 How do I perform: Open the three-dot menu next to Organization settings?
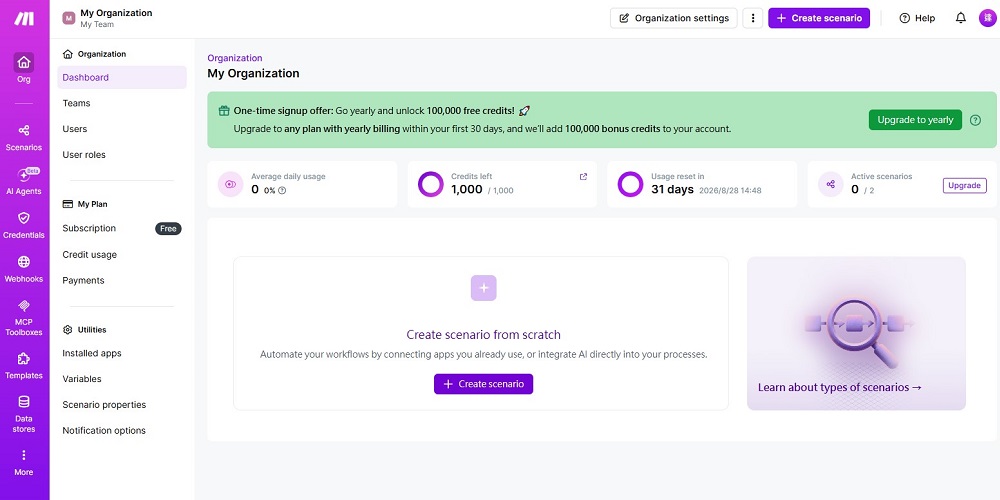(753, 18)
